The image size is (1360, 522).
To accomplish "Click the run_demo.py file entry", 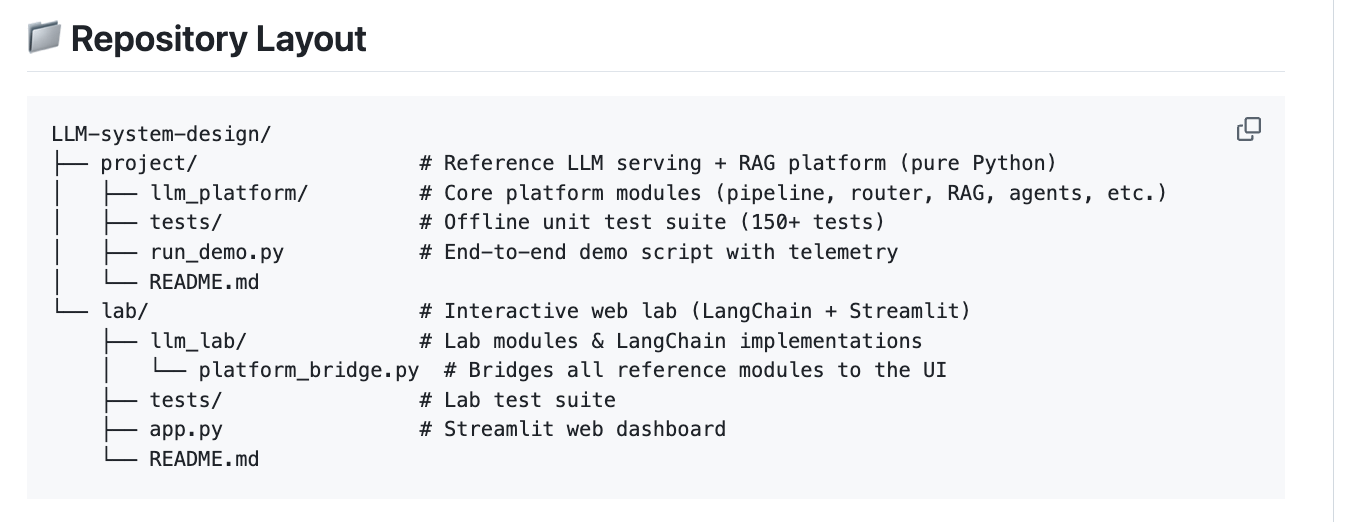I will [217, 252].
